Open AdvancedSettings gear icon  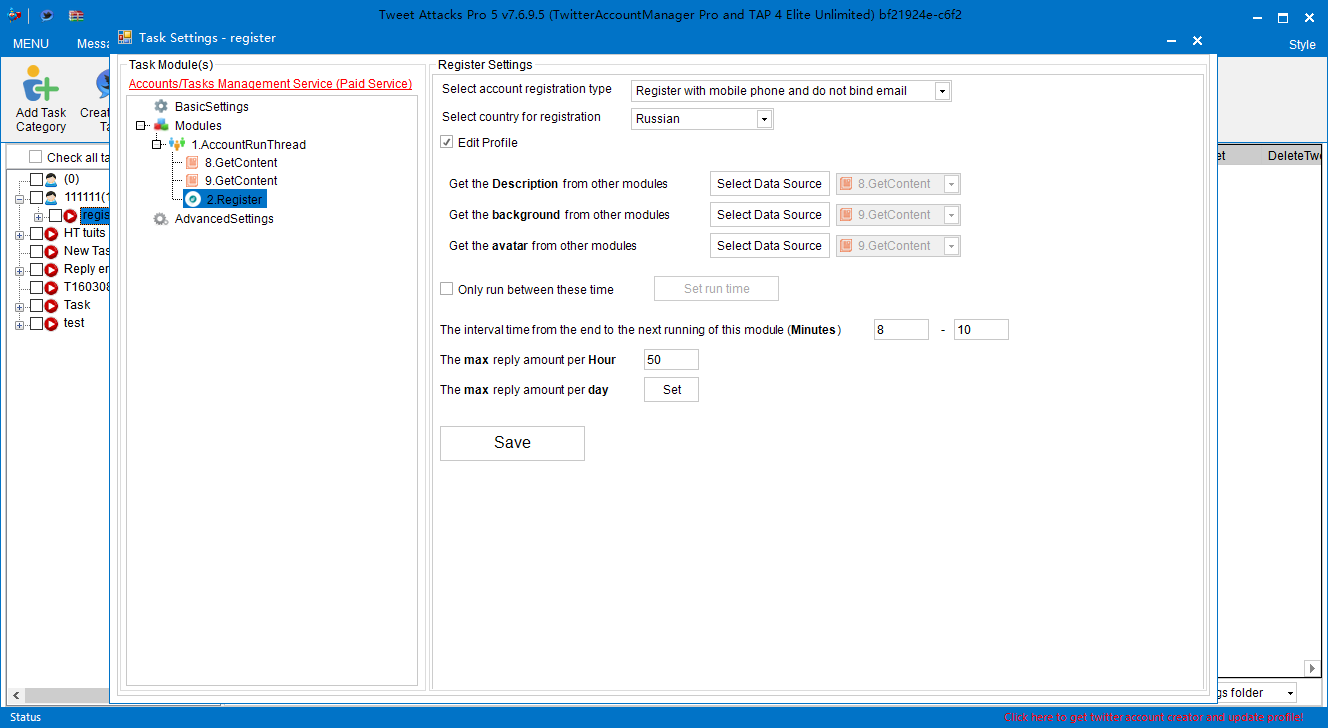tap(161, 218)
